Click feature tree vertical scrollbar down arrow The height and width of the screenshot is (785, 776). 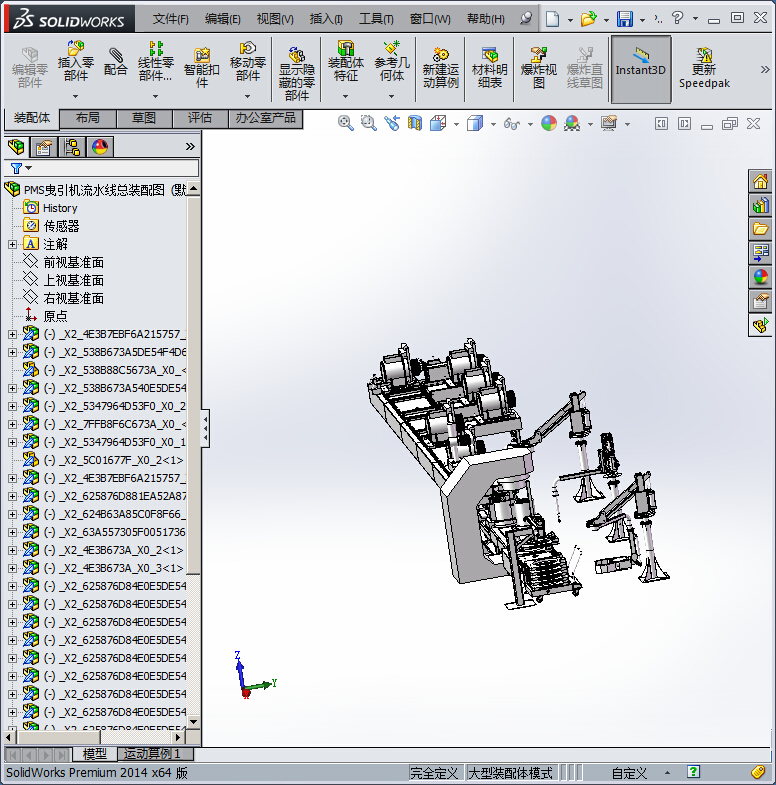tap(194, 721)
